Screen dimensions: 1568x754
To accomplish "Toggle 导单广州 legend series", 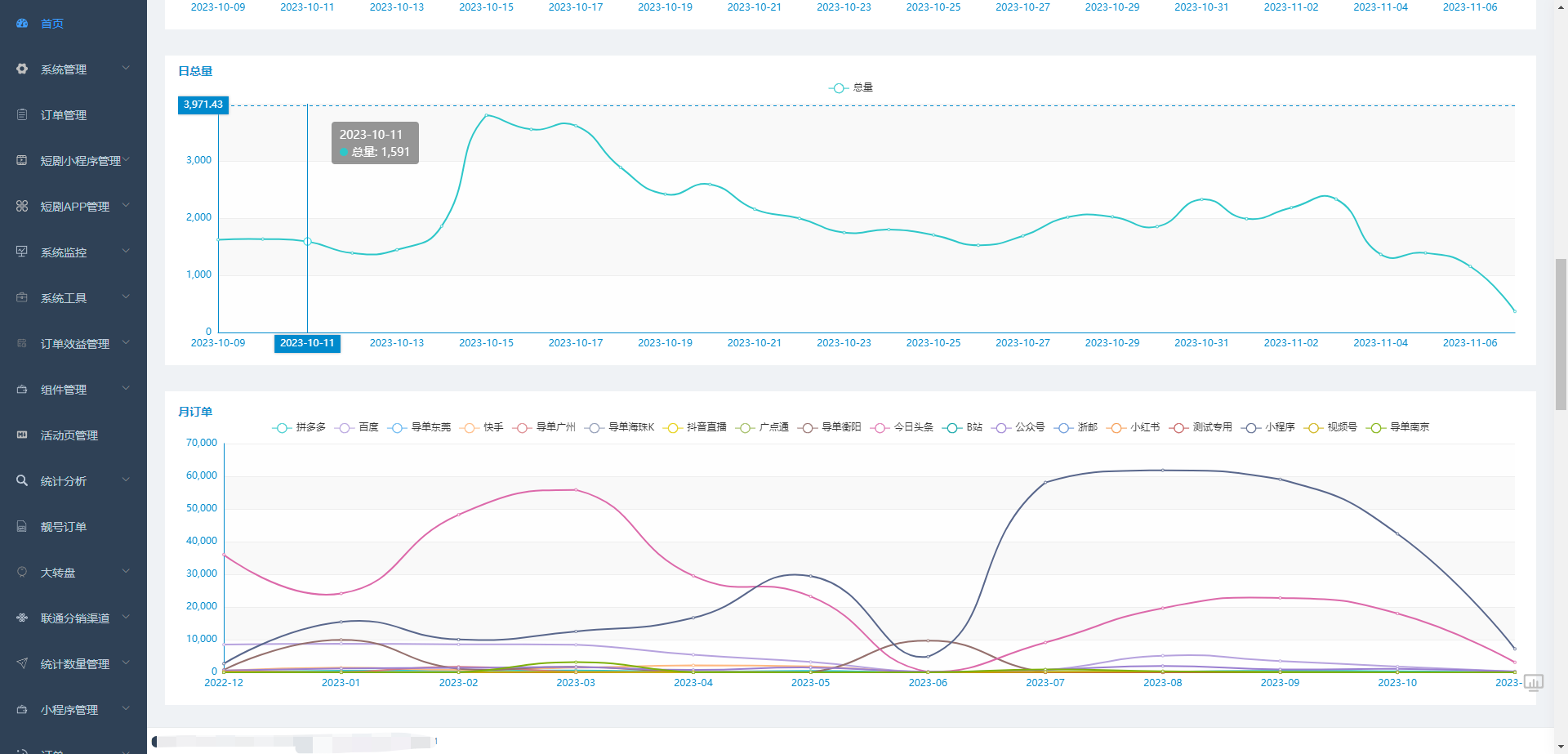I will pyautogui.click(x=544, y=427).
